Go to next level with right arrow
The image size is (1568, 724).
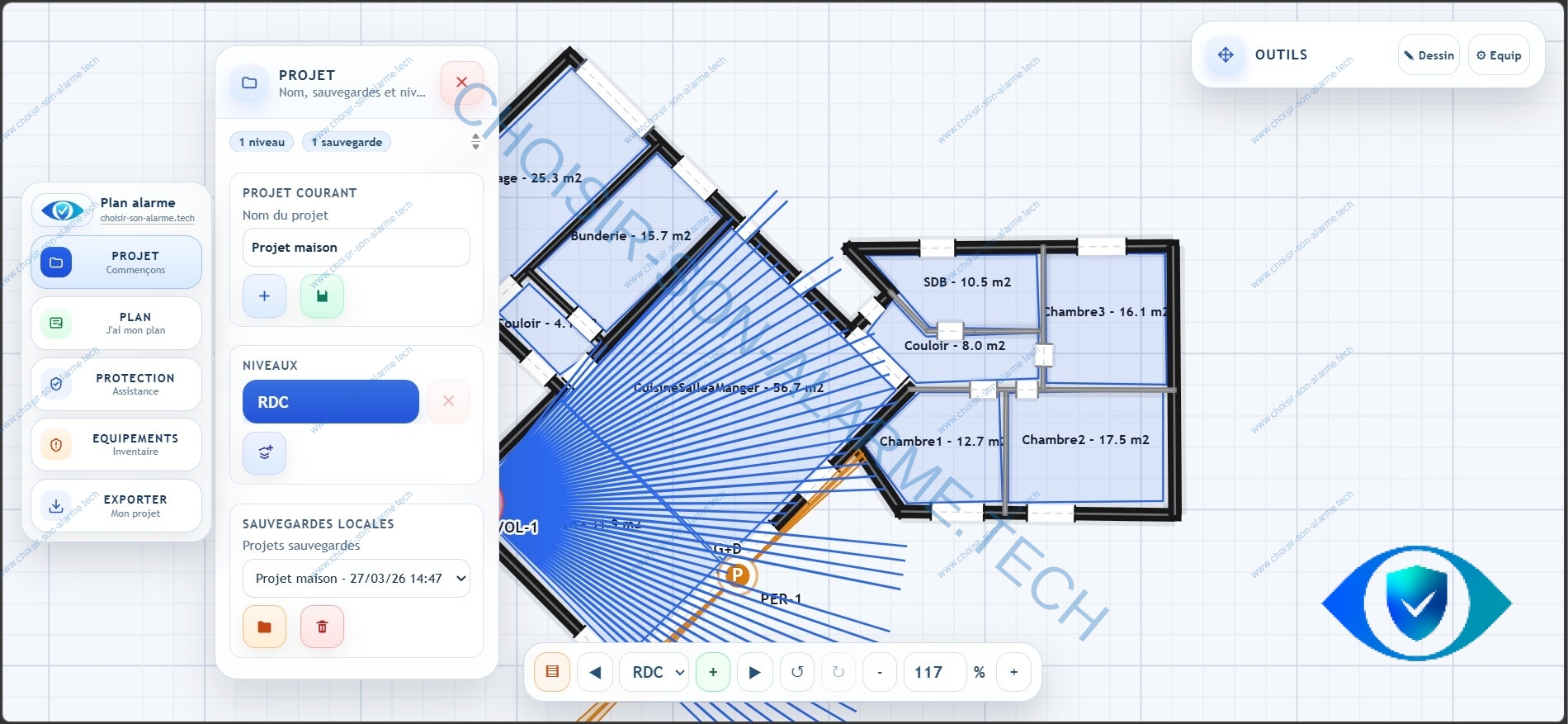click(x=754, y=672)
